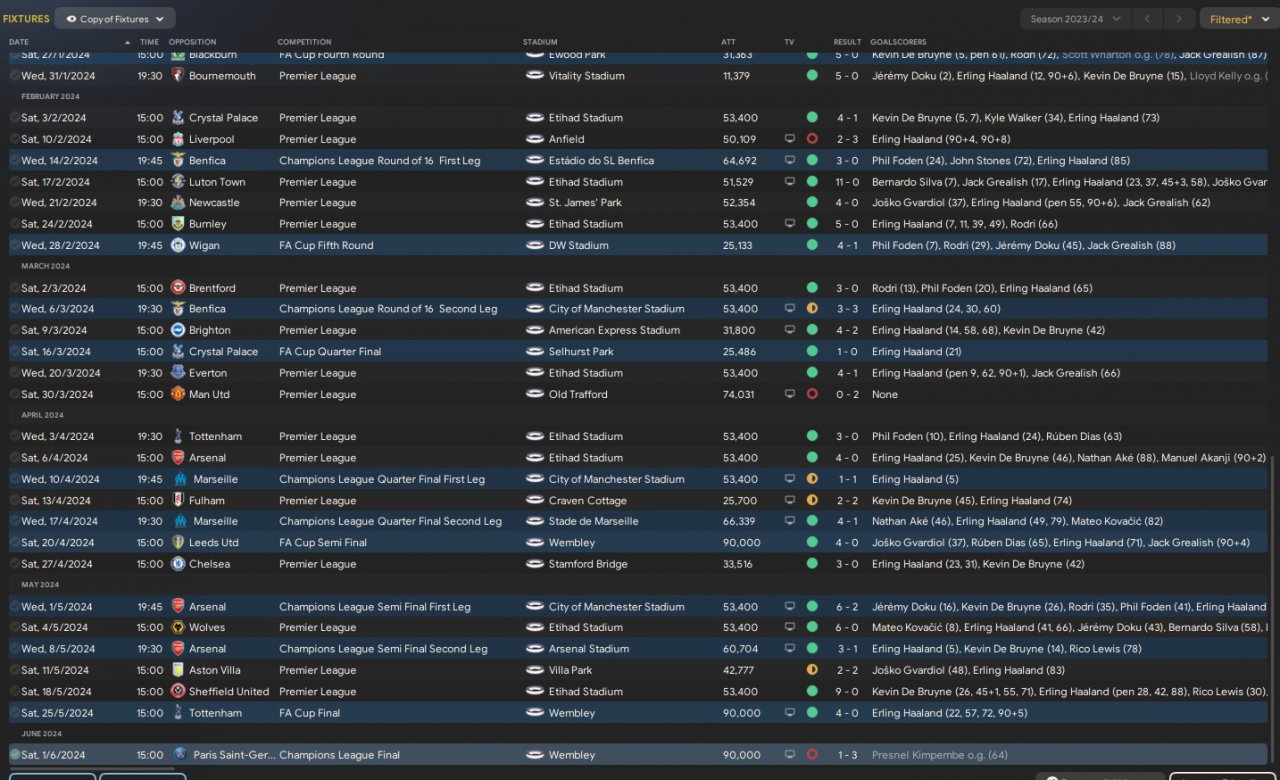Click the Estádio do SL Benfica stadium name
1280x780 pixels.
(x=601, y=160)
